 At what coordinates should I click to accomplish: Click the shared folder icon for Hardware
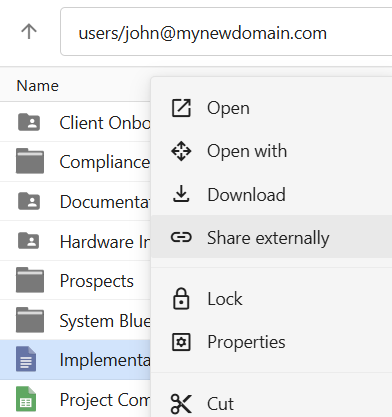(x=29, y=241)
